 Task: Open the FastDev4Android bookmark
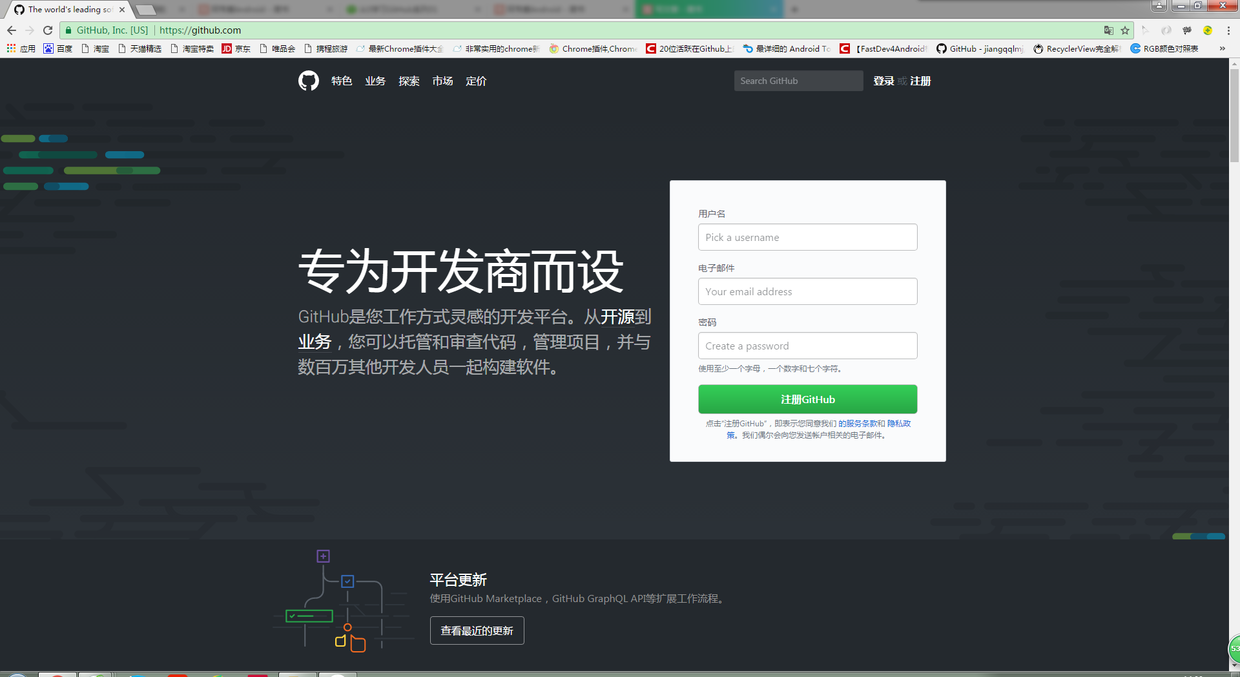[x=884, y=48]
